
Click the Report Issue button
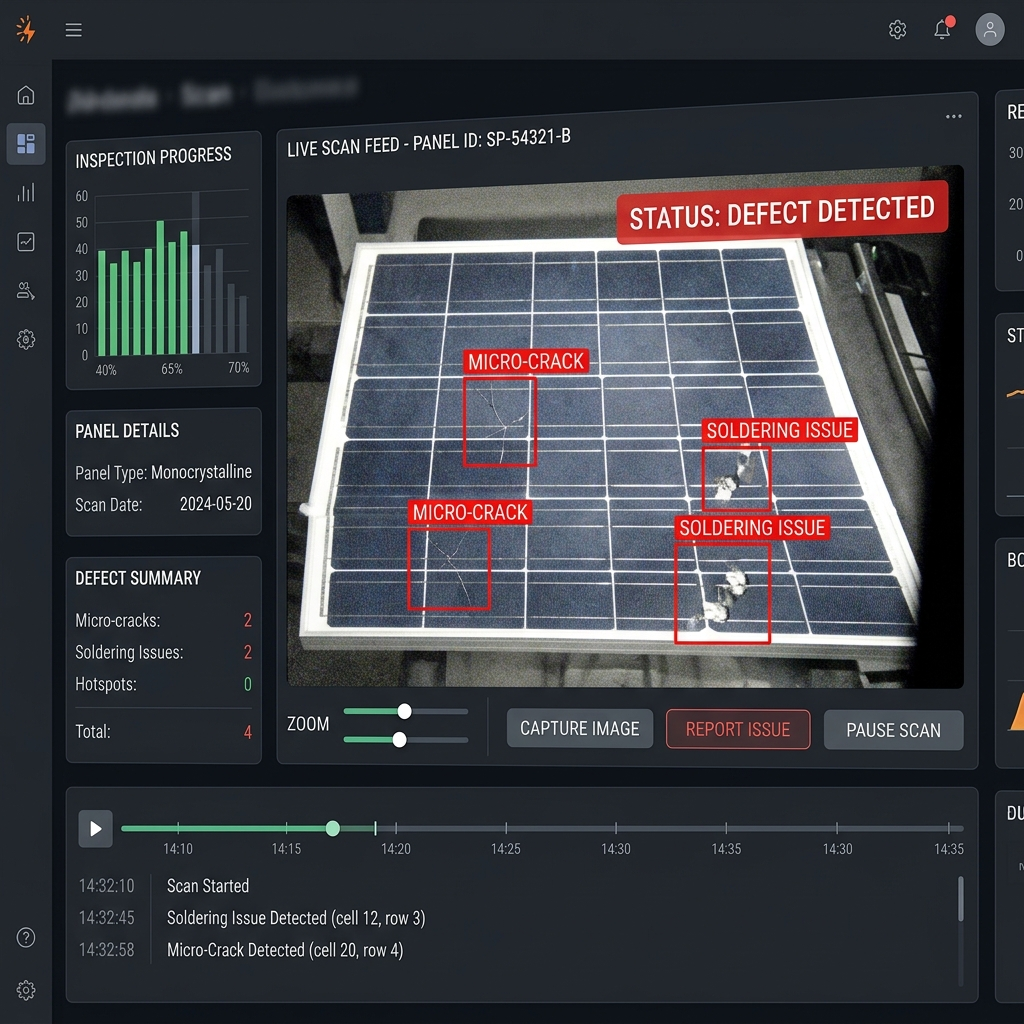tap(738, 729)
